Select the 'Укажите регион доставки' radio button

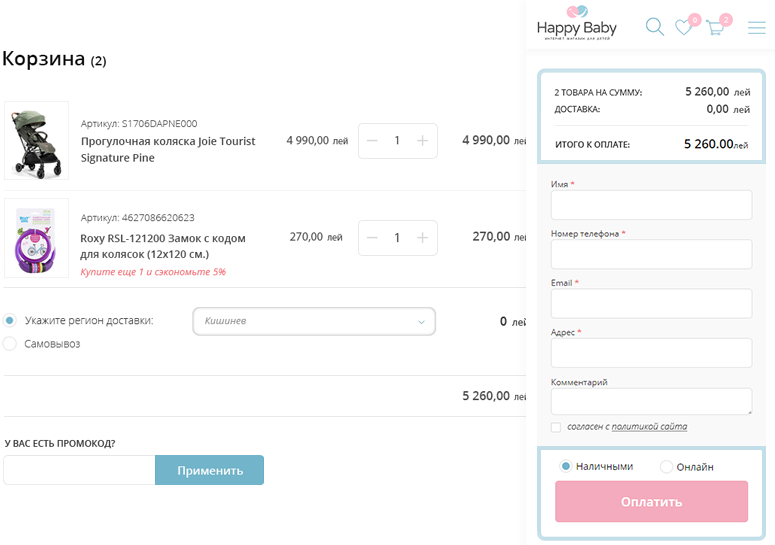point(9,320)
